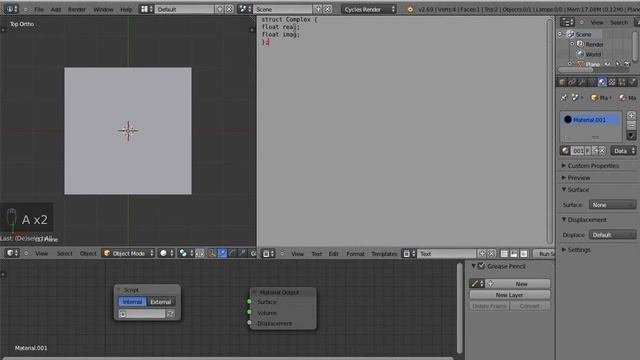Open the Help menu in the top bar
This screenshot has width=640, height=360.
[126, 9]
